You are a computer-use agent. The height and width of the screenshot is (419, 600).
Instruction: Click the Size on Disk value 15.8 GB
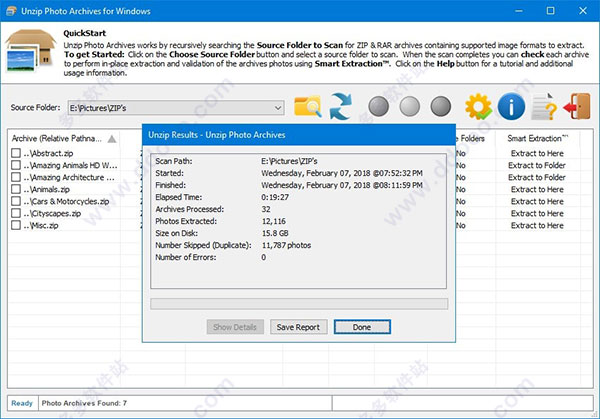tap(275, 233)
